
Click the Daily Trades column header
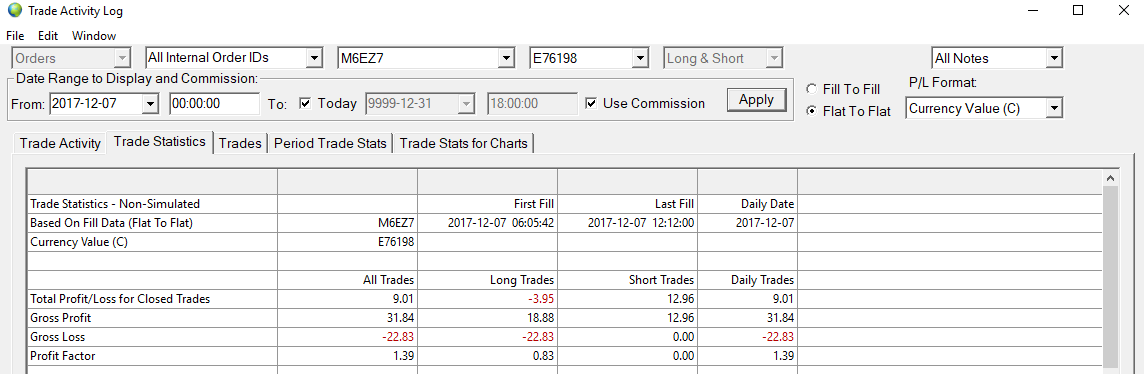pyautogui.click(x=762, y=280)
